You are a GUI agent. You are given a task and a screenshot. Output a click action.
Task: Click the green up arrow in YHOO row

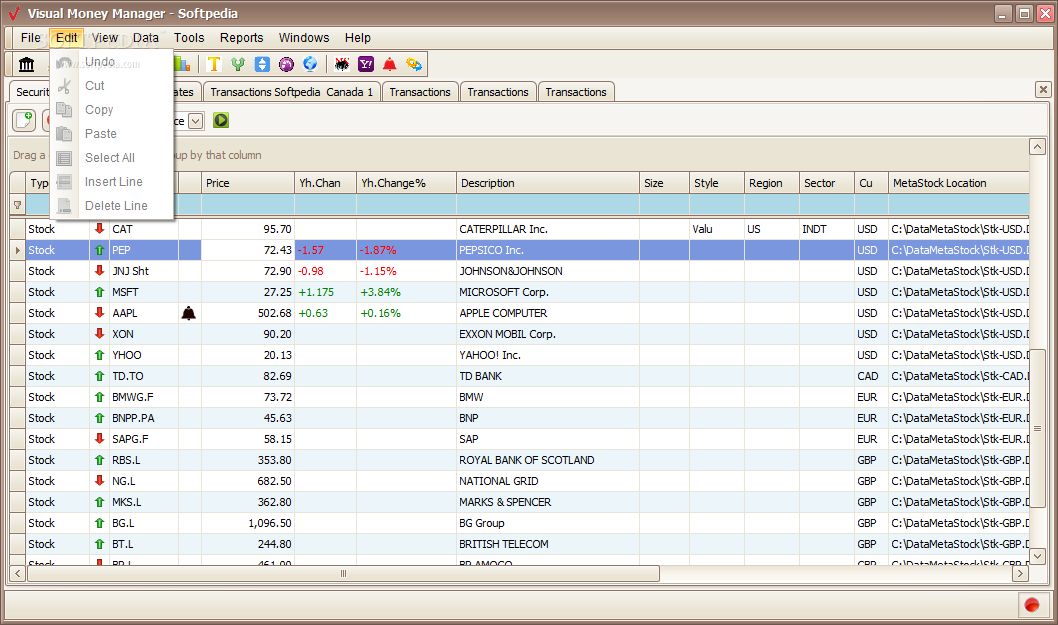[x=99, y=355]
